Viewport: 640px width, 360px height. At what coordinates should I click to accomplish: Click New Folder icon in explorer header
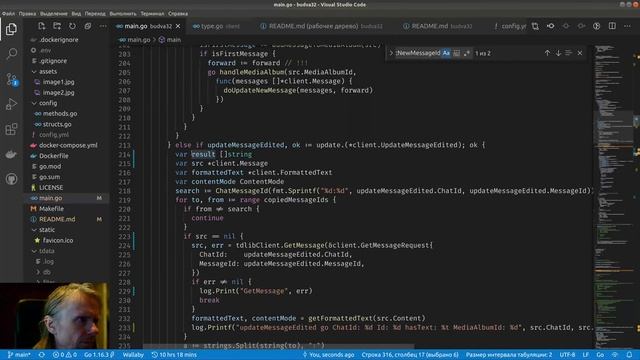[57, 26]
